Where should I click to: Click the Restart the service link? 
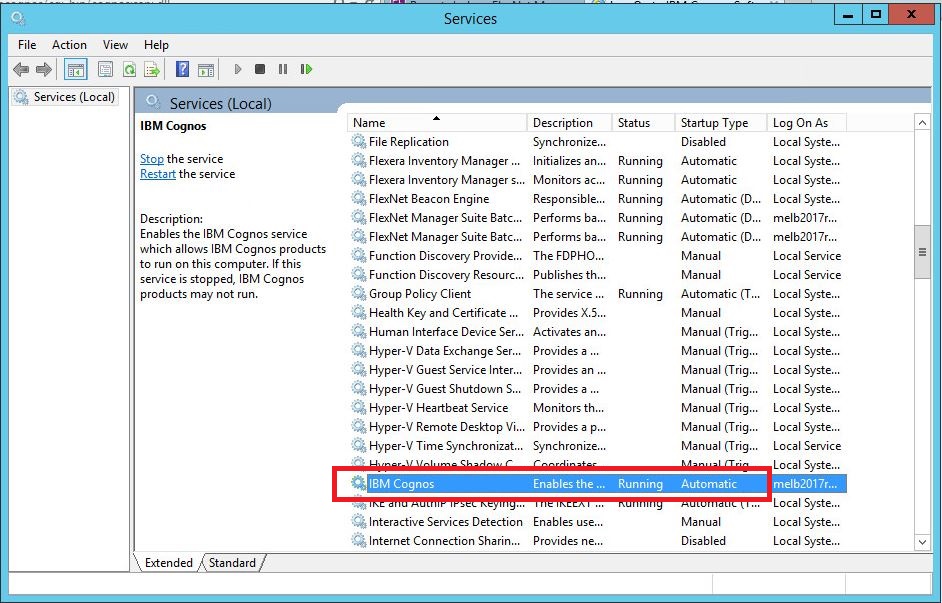(158, 174)
